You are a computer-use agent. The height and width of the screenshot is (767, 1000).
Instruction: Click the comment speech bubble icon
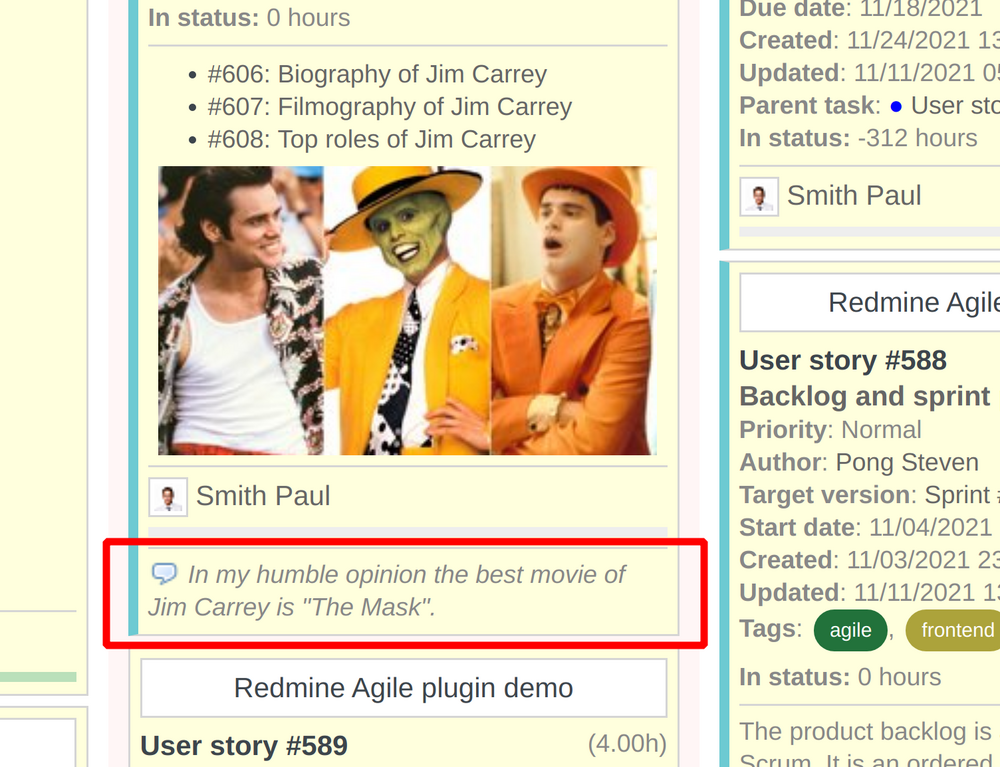pyautogui.click(x=164, y=574)
